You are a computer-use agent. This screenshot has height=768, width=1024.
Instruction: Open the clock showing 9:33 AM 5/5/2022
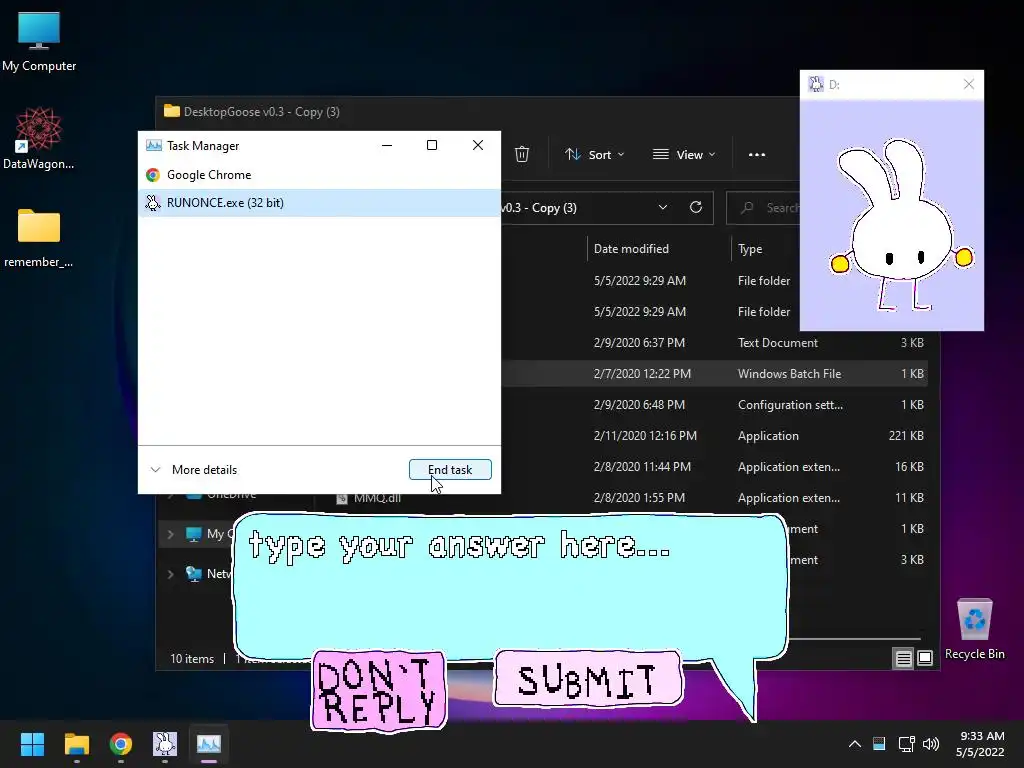point(981,744)
